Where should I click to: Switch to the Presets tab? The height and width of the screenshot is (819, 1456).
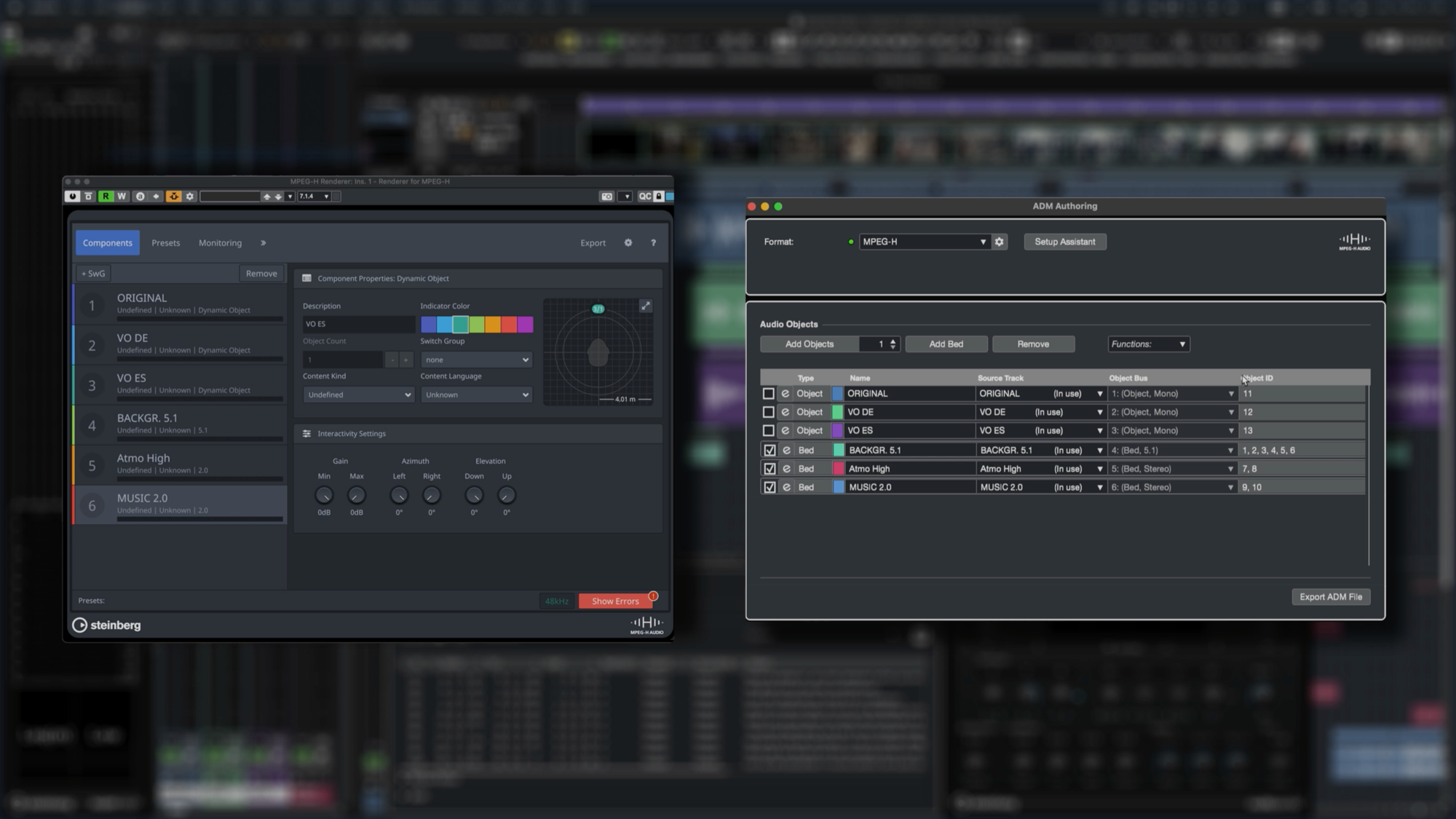(165, 242)
